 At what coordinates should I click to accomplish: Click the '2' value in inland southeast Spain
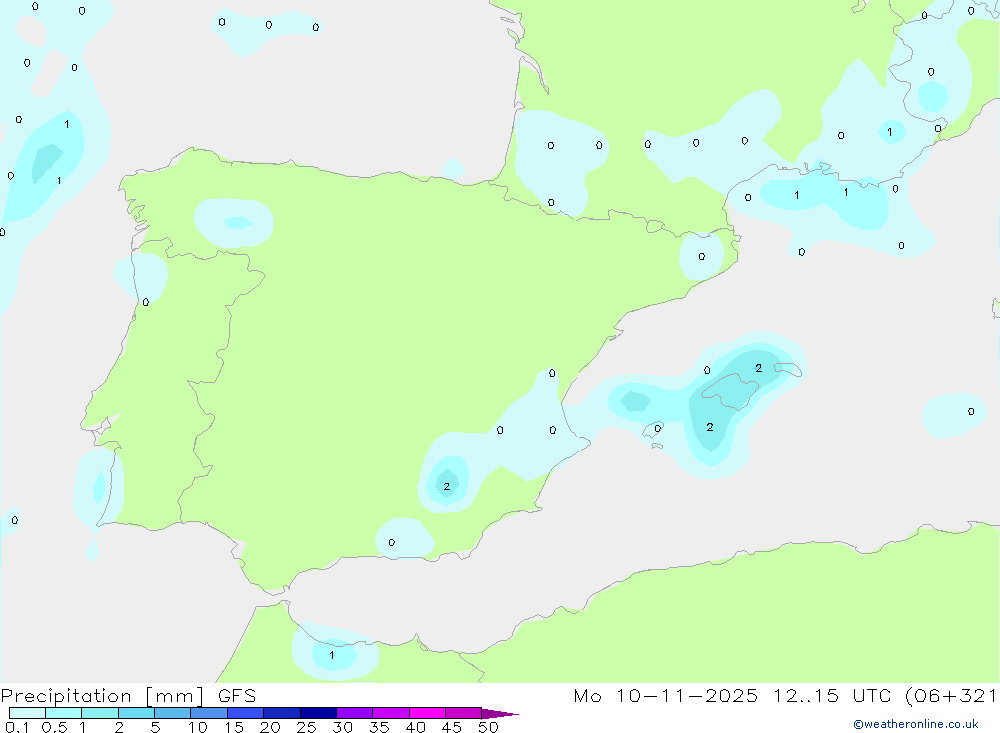(x=446, y=486)
